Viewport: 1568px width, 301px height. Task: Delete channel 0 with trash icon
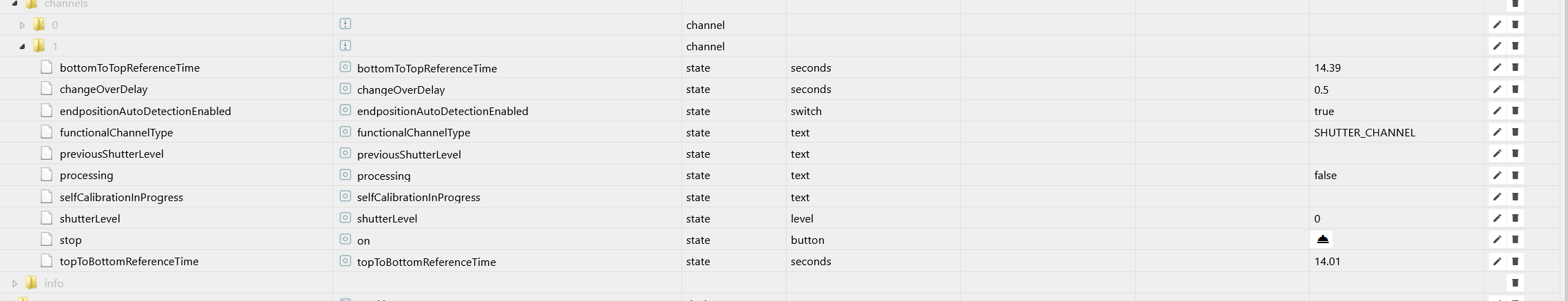1515,25
